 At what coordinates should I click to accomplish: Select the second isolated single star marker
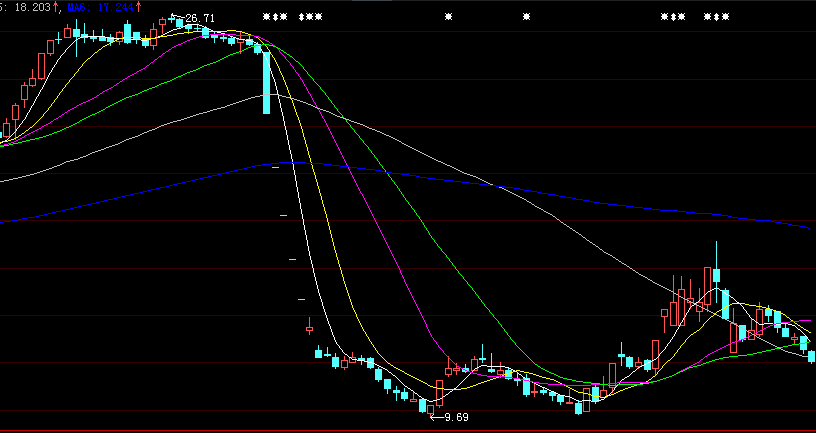point(527,18)
